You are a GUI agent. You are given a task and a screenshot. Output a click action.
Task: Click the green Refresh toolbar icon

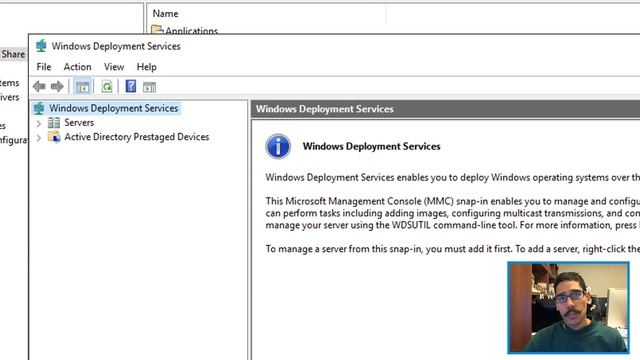pos(107,87)
